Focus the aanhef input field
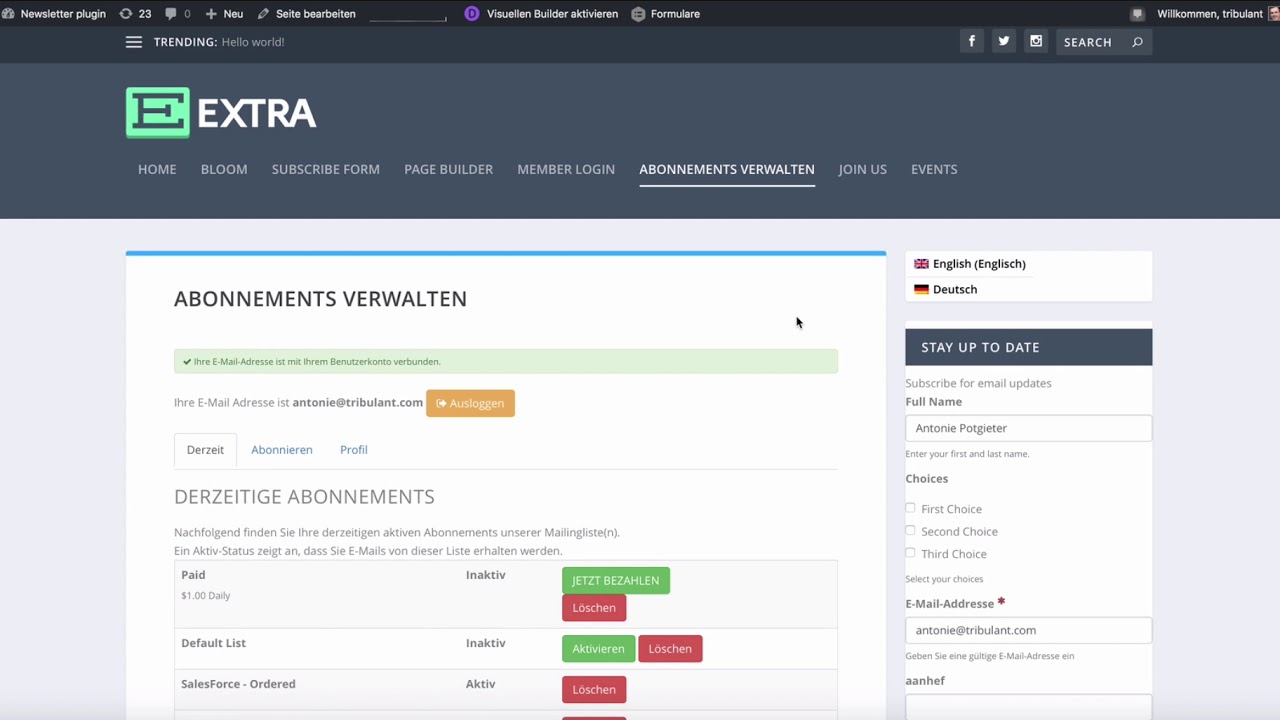The image size is (1280, 720). coord(1029,707)
